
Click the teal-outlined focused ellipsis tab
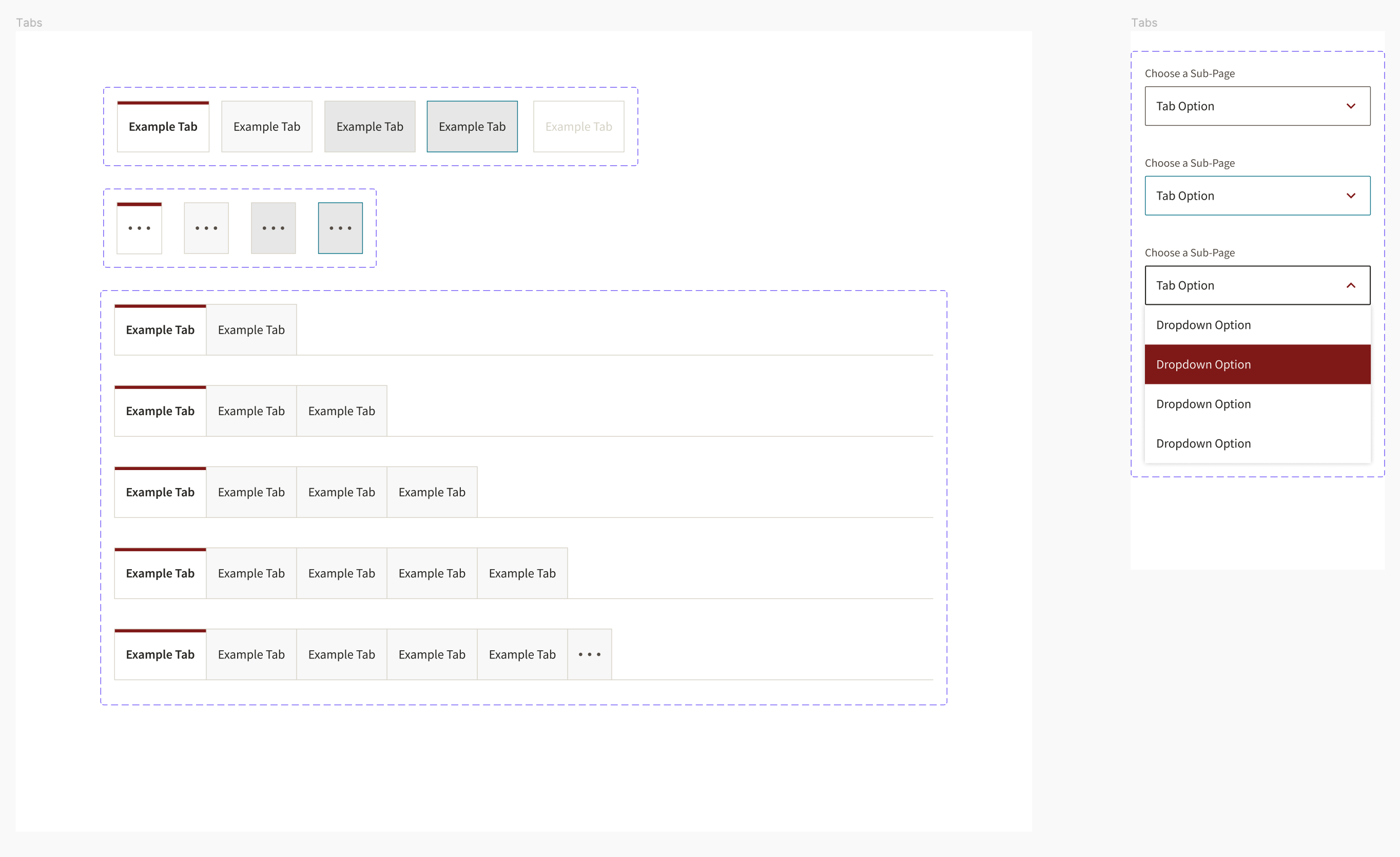[x=340, y=228]
